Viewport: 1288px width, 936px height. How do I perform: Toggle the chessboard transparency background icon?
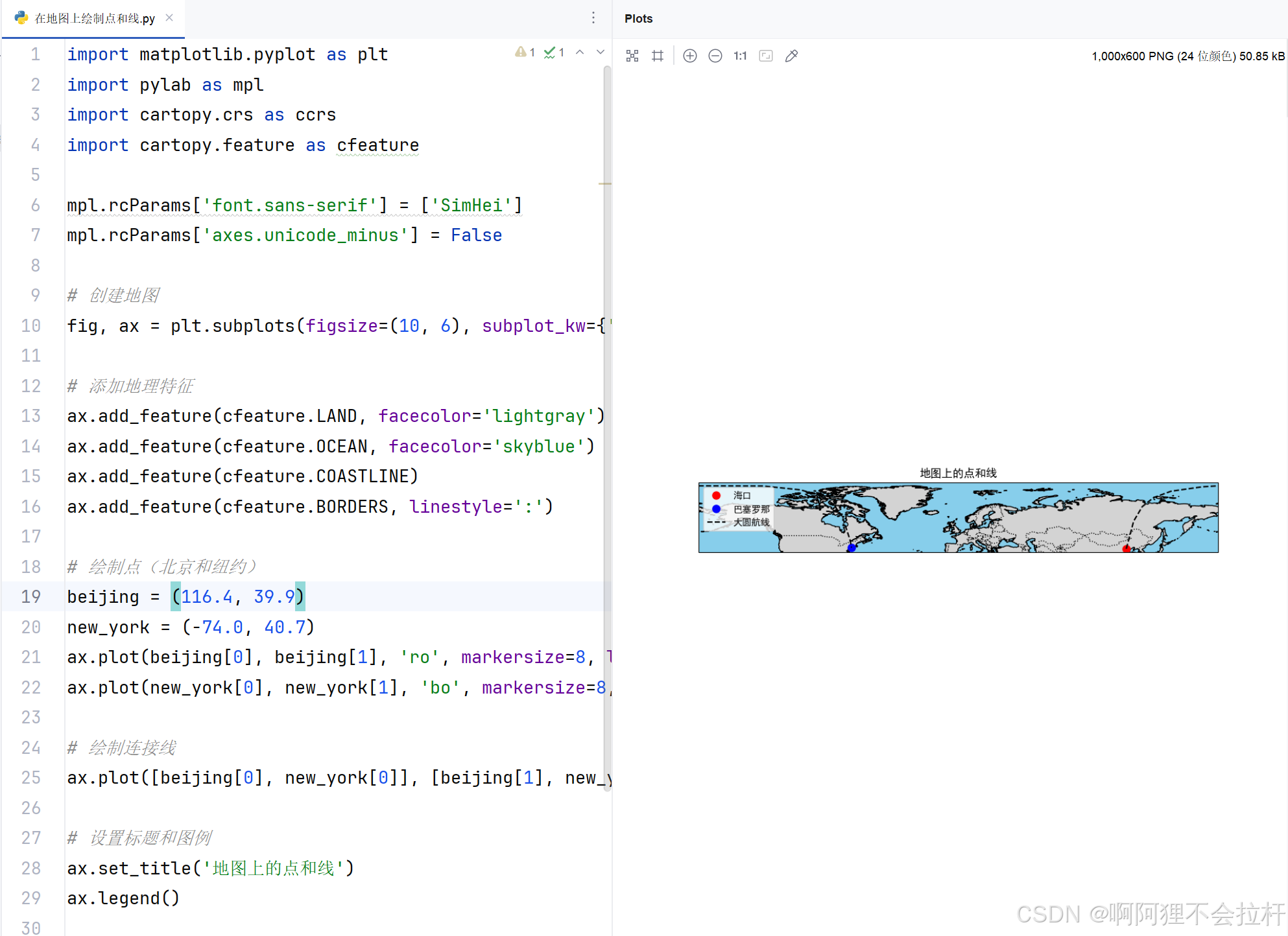pos(632,56)
